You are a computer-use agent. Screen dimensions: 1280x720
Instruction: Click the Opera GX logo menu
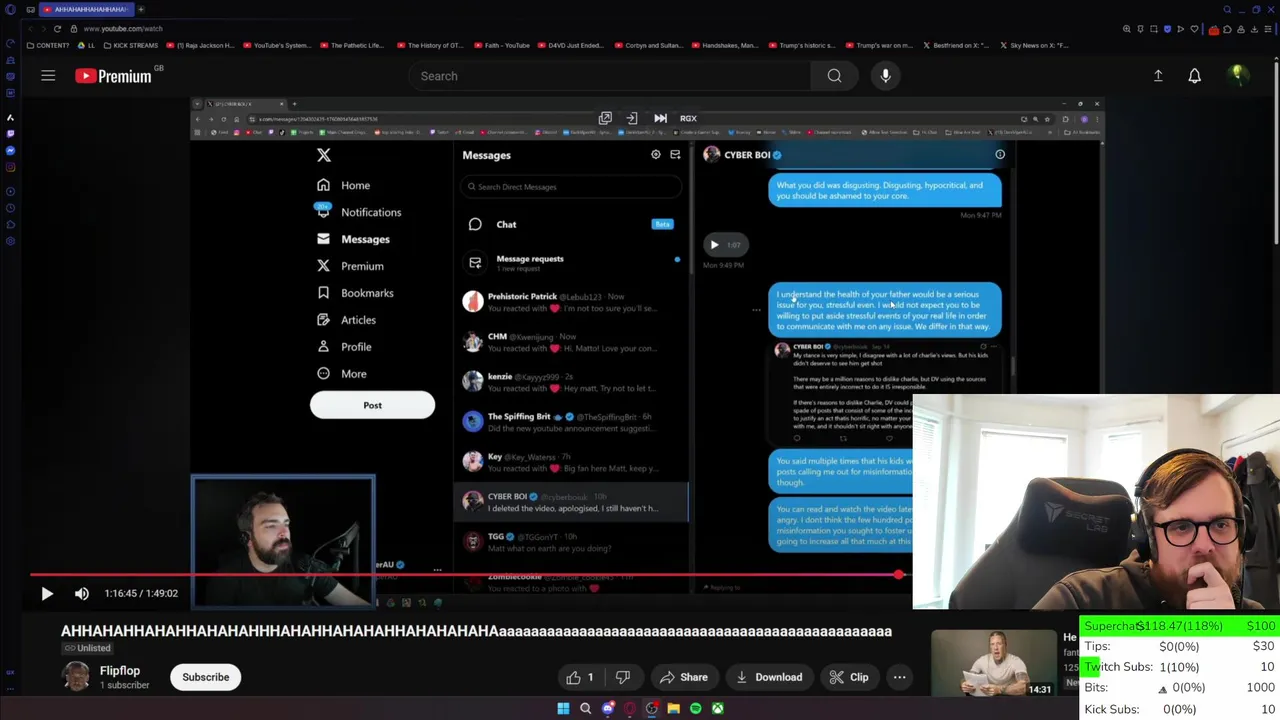pyautogui.click(x=9, y=9)
